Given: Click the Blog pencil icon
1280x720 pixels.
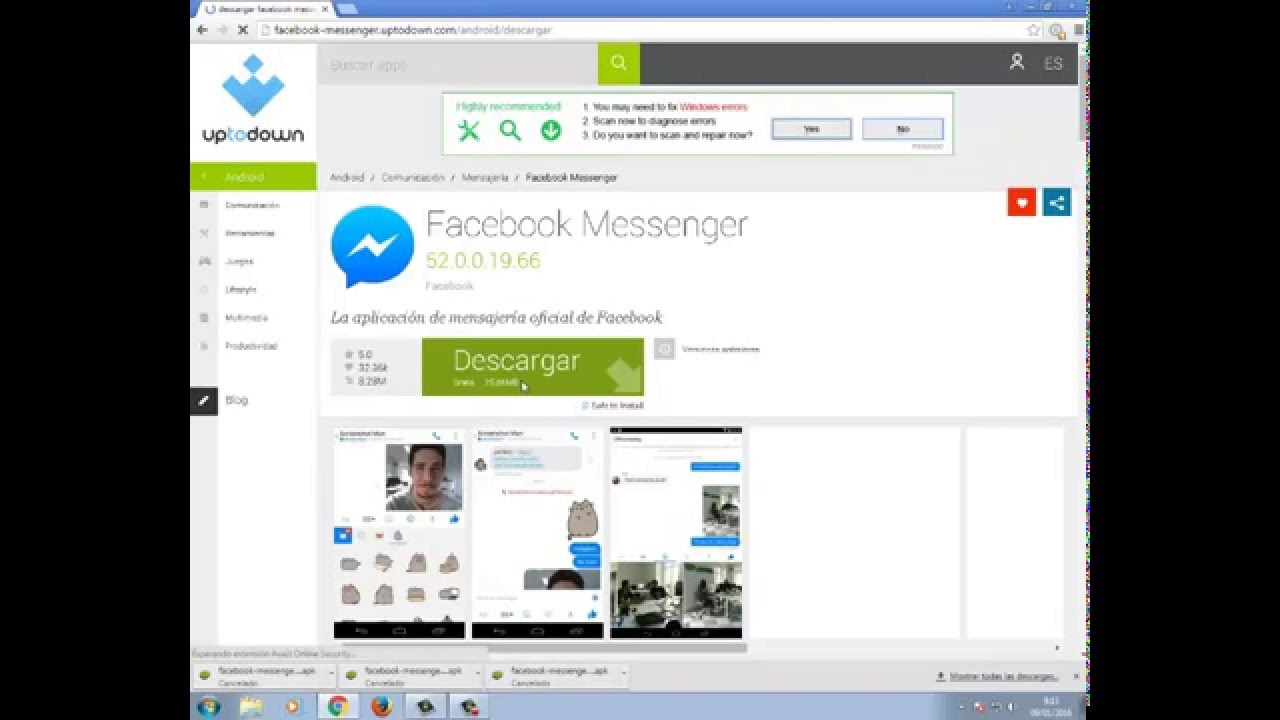Looking at the screenshot, I should 204,400.
